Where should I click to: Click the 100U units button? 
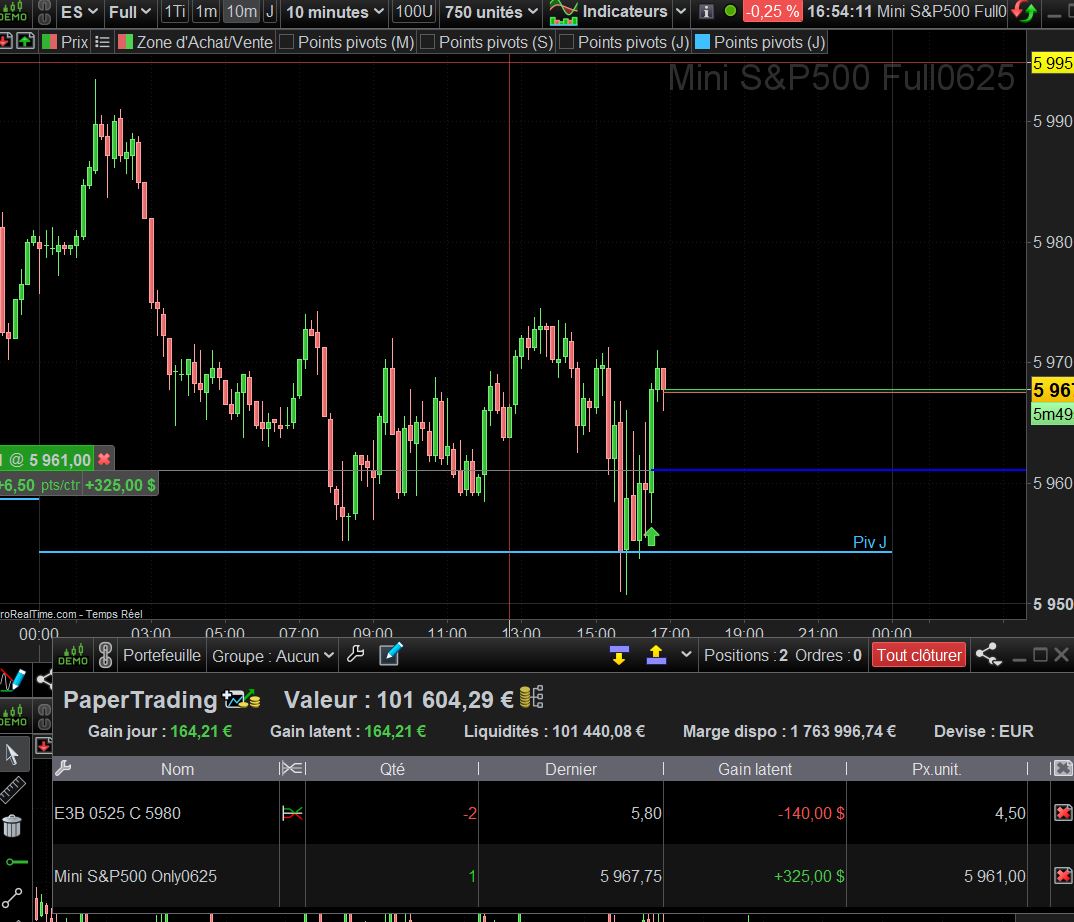pyautogui.click(x=414, y=12)
